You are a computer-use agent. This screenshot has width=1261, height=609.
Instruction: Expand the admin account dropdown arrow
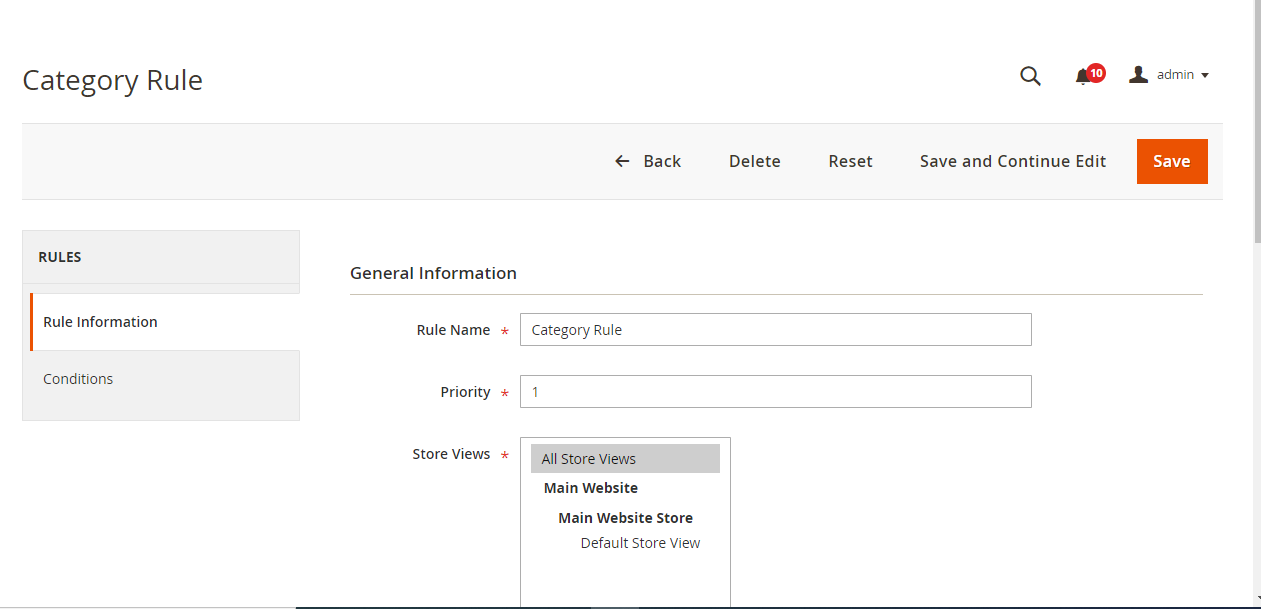click(x=1204, y=76)
